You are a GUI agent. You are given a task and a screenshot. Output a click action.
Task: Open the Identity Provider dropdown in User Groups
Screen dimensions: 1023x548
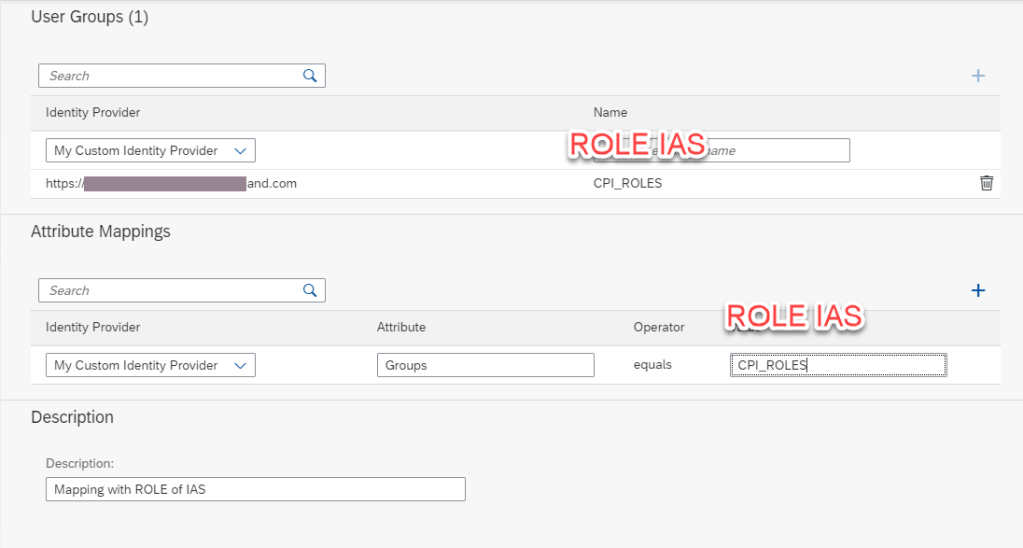pyautogui.click(x=150, y=151)
